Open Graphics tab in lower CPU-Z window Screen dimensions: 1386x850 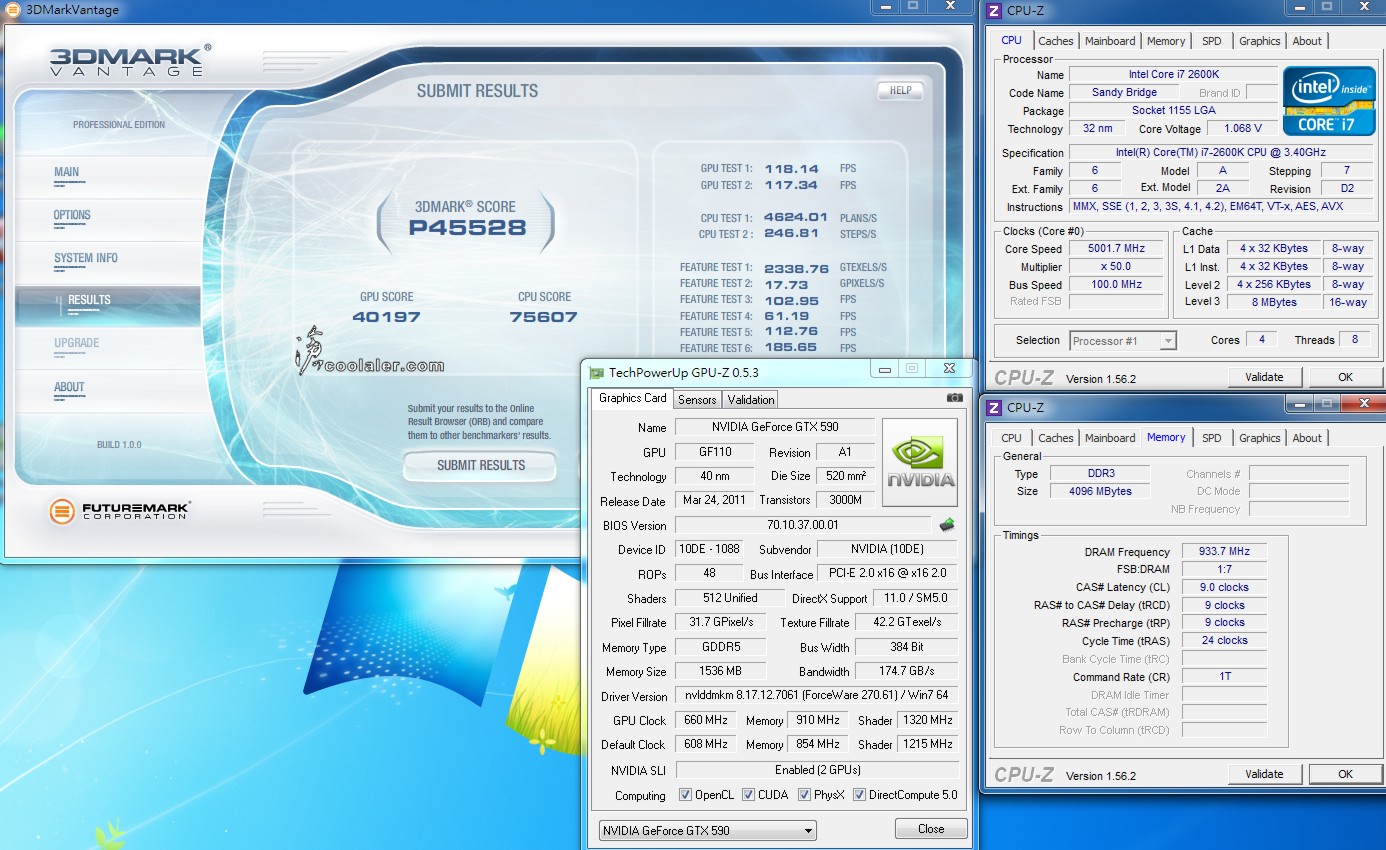pos(1259,438)
